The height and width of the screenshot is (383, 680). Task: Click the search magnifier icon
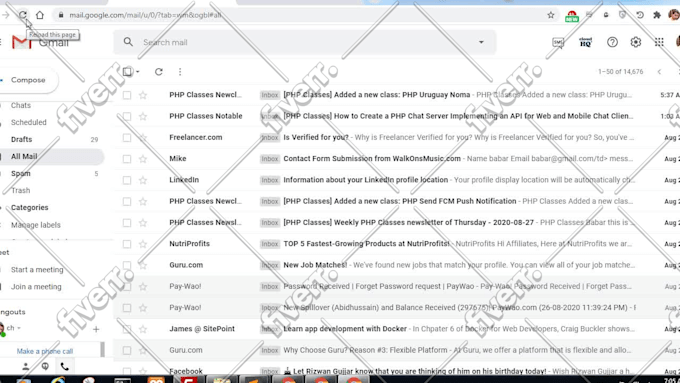128,42
